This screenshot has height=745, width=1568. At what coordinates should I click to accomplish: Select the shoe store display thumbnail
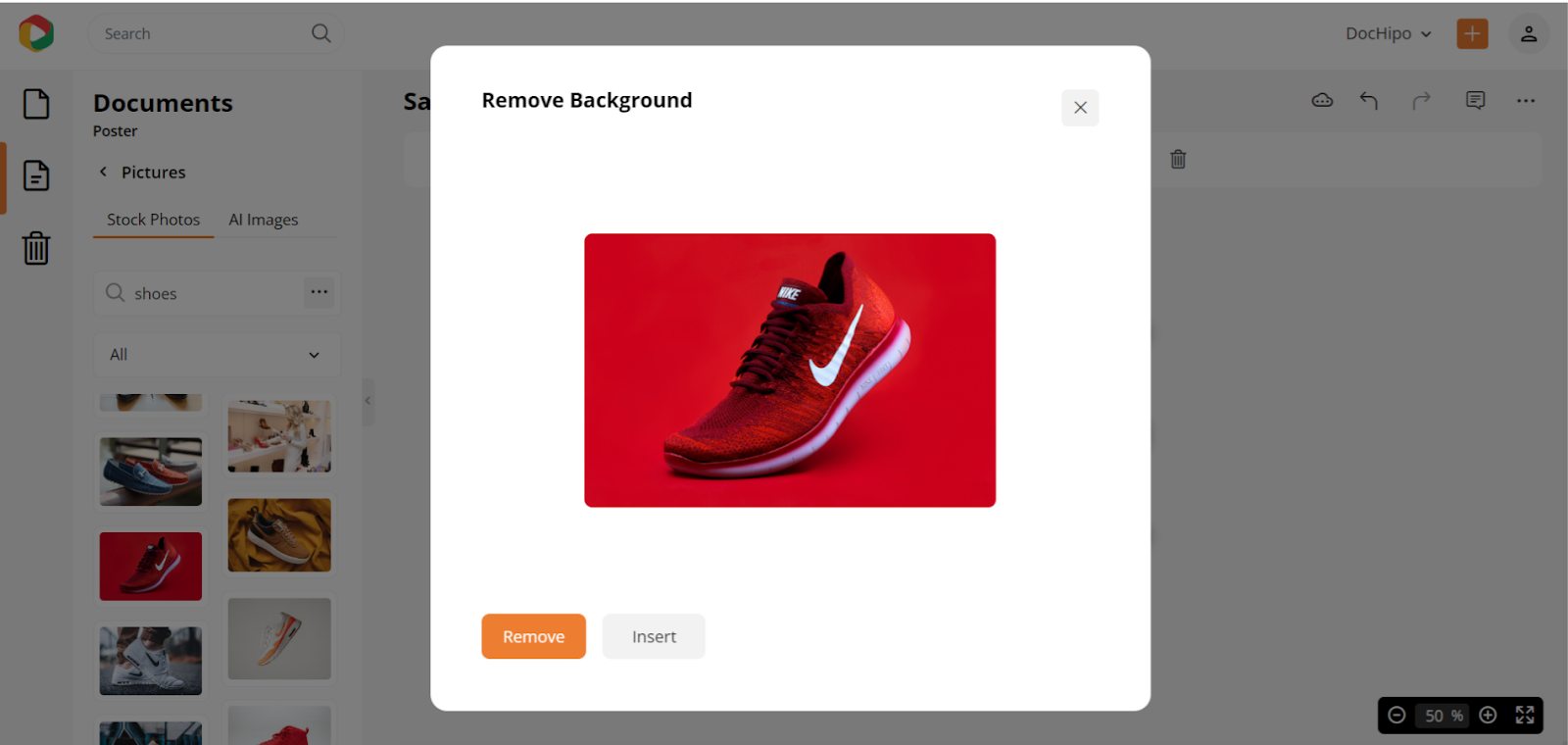point(279,436)
